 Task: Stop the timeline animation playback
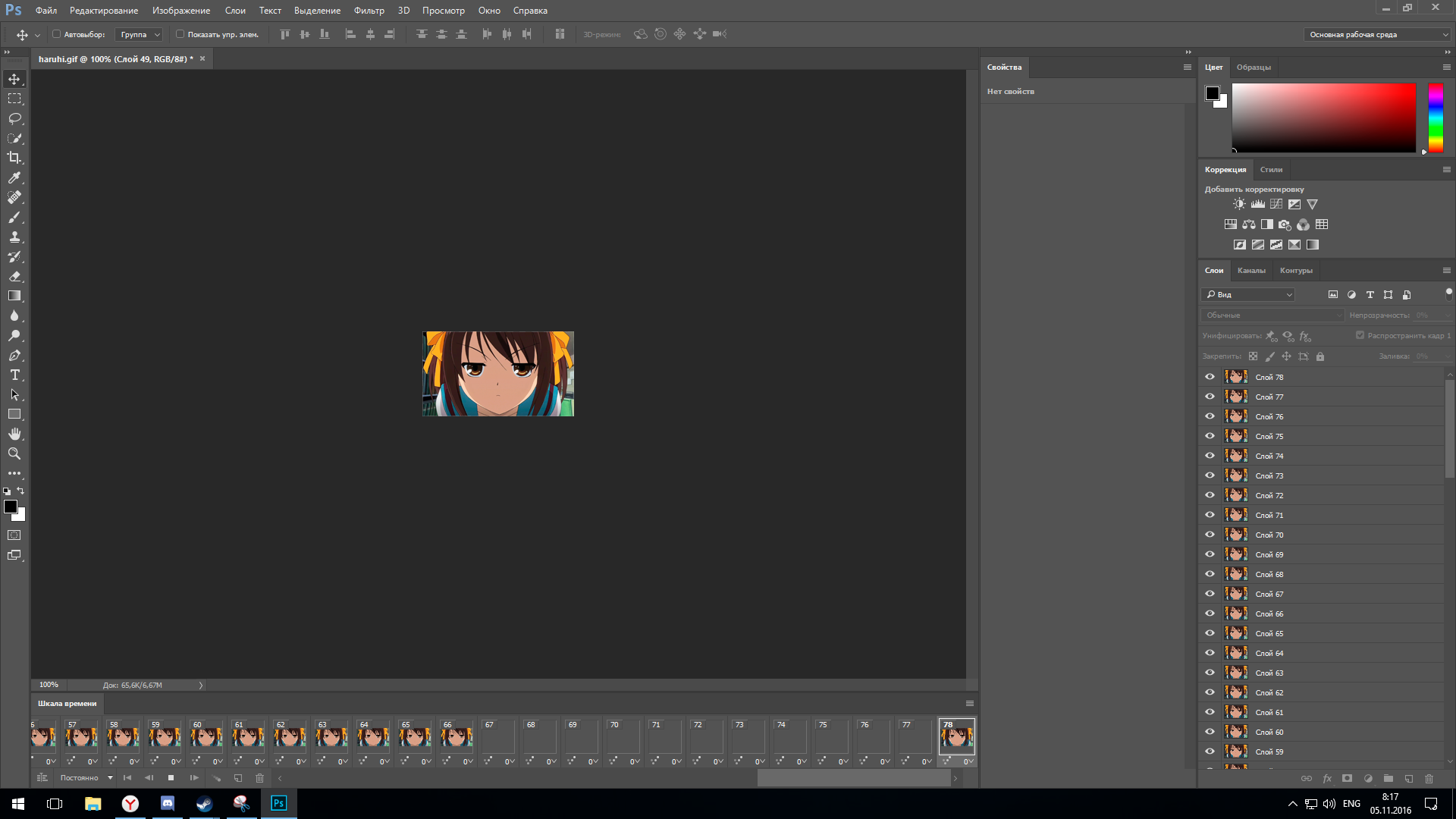click(171, 778)
